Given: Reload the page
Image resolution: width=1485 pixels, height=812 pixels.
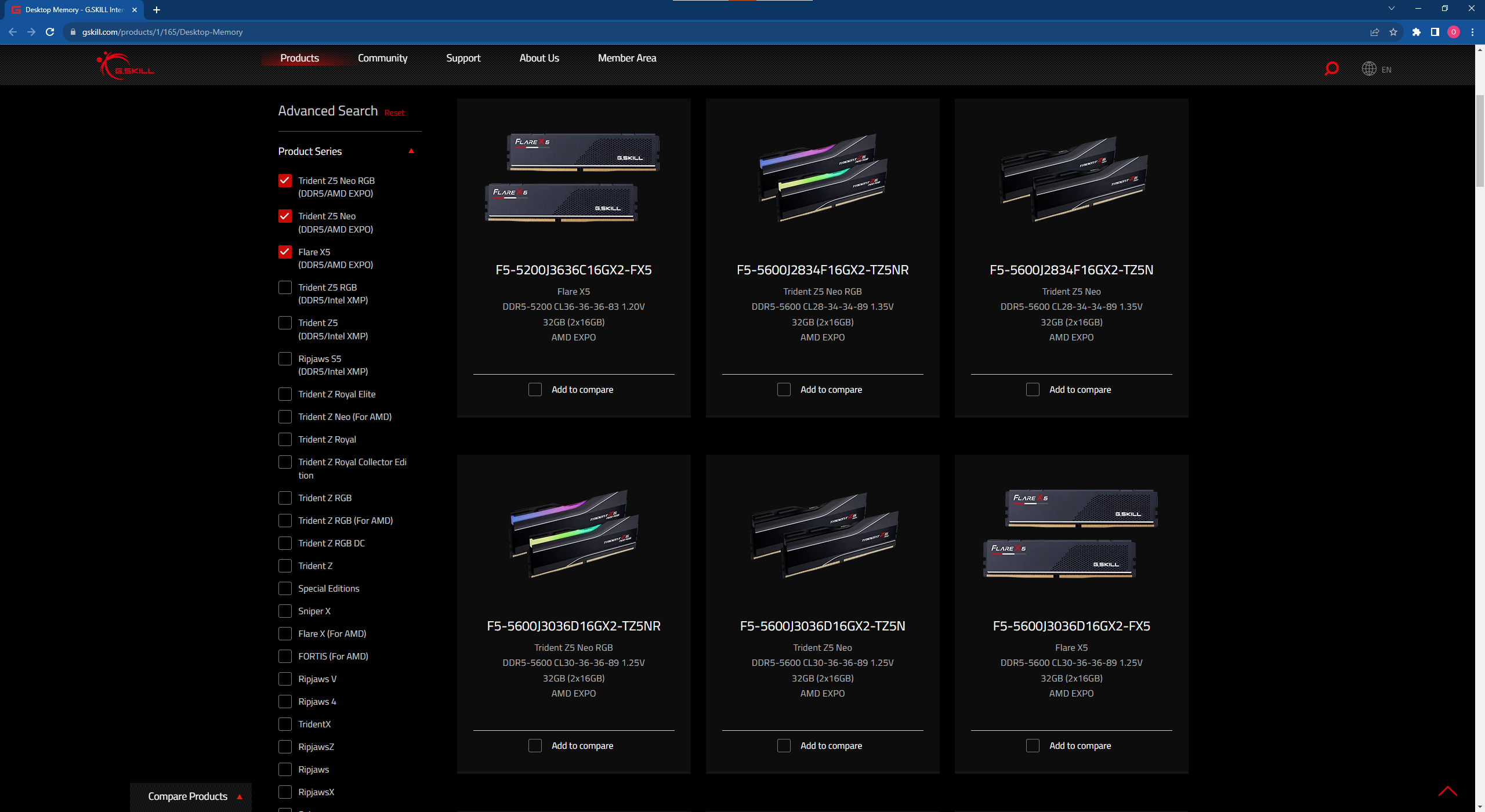Looking at the screenshot, I should click(50, 32).
